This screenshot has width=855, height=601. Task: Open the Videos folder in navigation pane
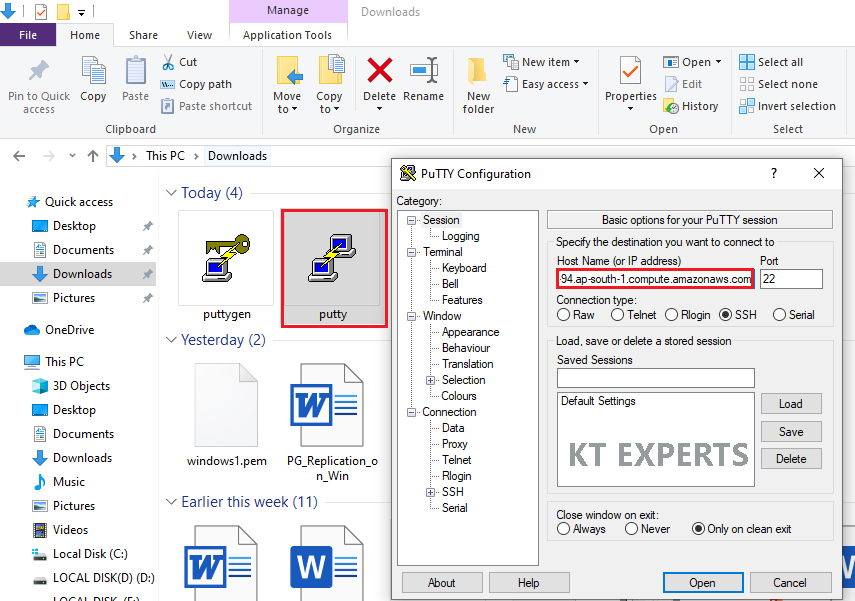tap(70, 530)
